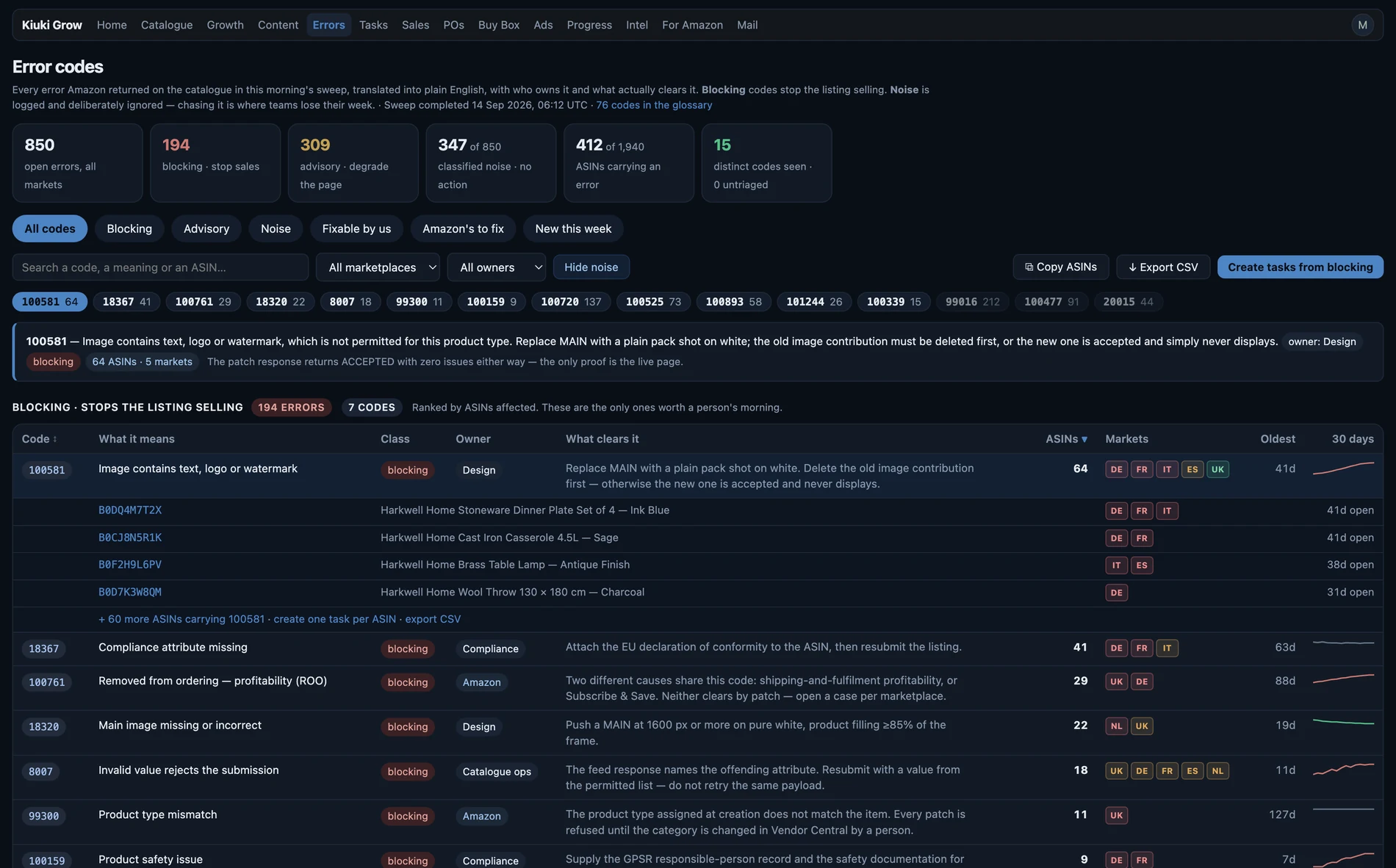Select code chip 100720 137

[571, 302]
